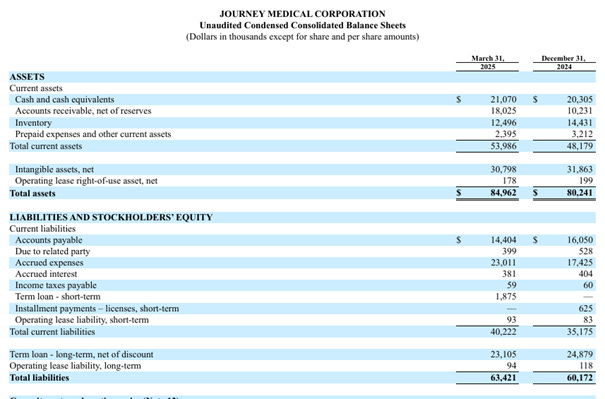Click the 'Accounts payable' row label
This screenshot has height=399, width=605.
[x=49, y=240]
